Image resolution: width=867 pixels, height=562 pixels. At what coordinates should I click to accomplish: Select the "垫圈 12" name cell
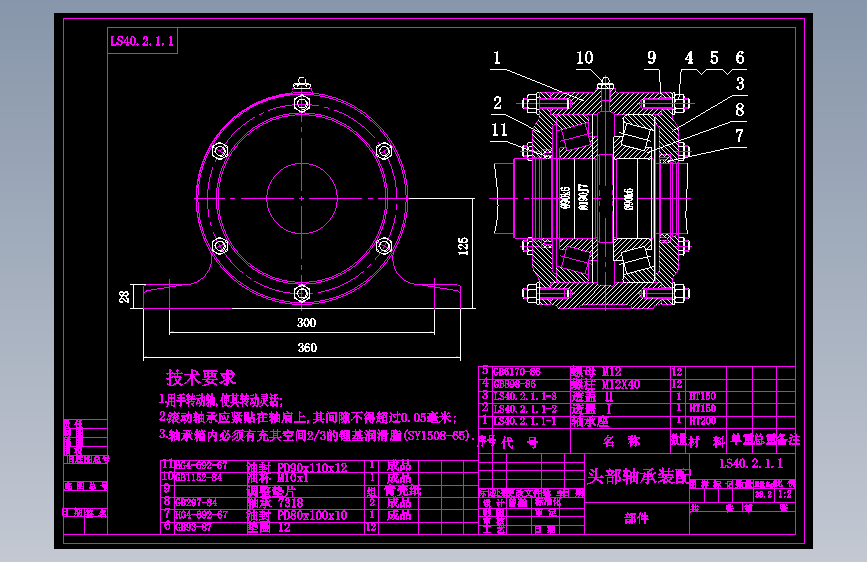tap(268, 528)
